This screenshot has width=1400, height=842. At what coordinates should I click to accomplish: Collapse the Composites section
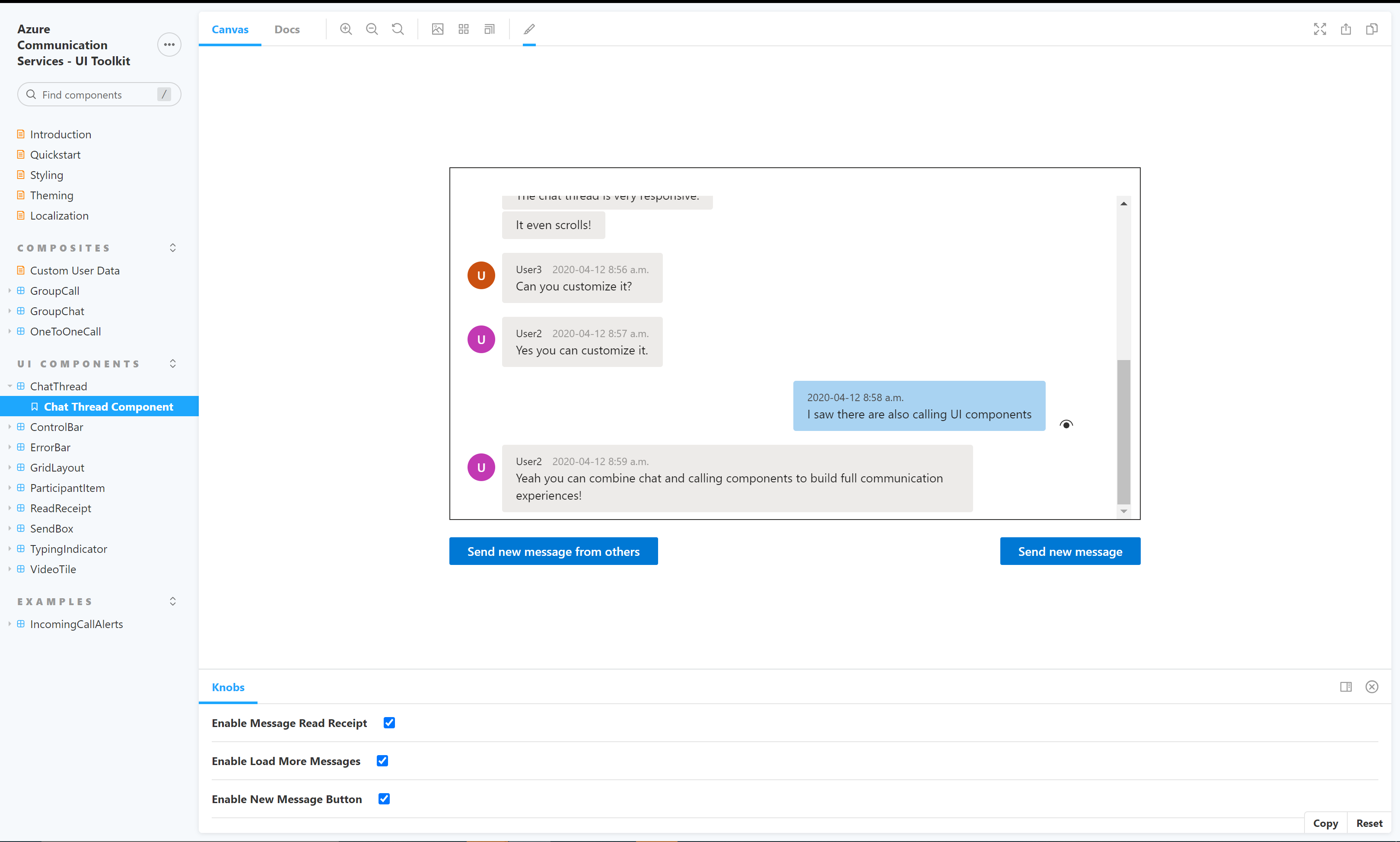[173, 248]
